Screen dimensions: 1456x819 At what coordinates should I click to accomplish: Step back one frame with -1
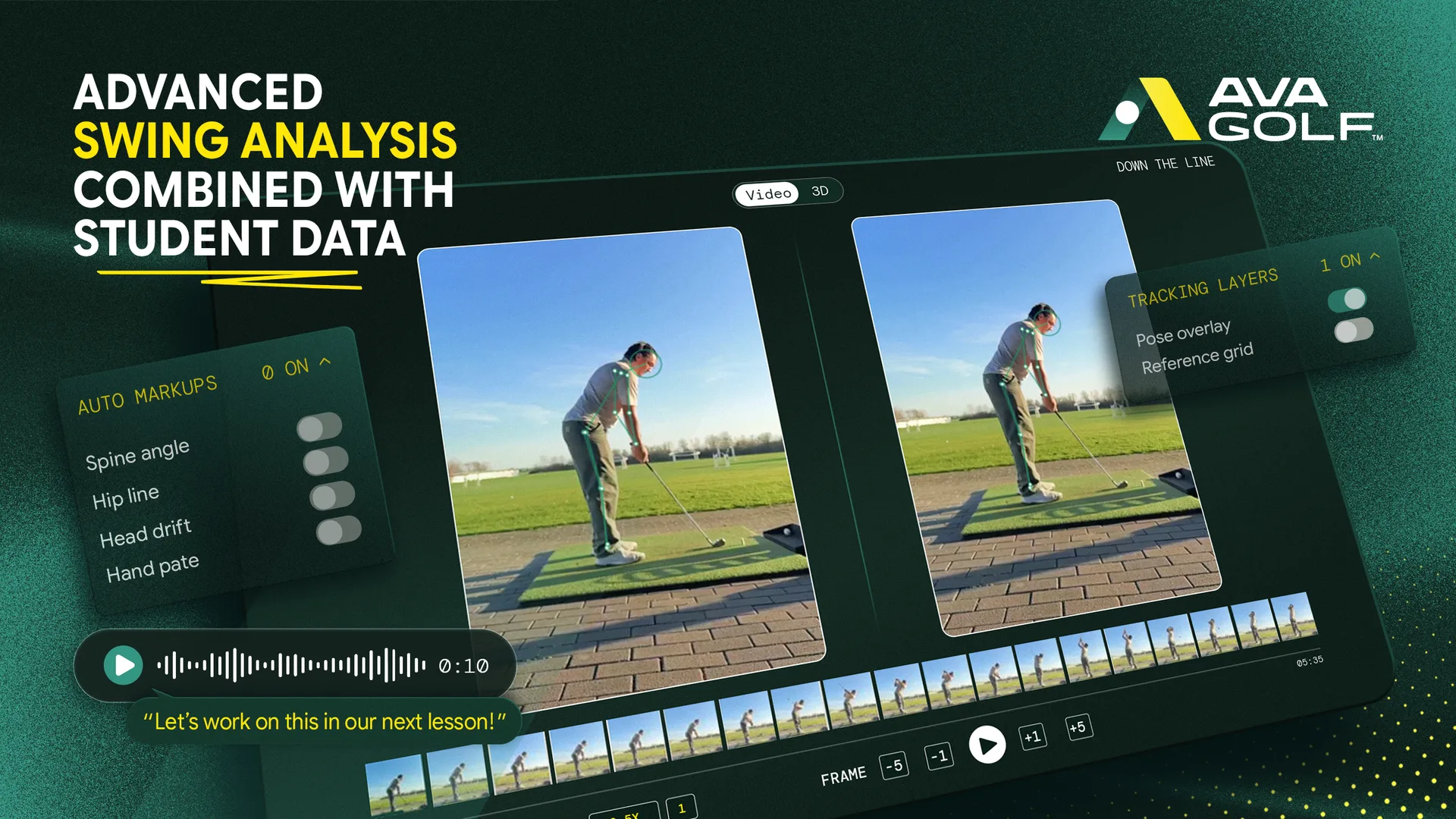(x=940, y=755)
